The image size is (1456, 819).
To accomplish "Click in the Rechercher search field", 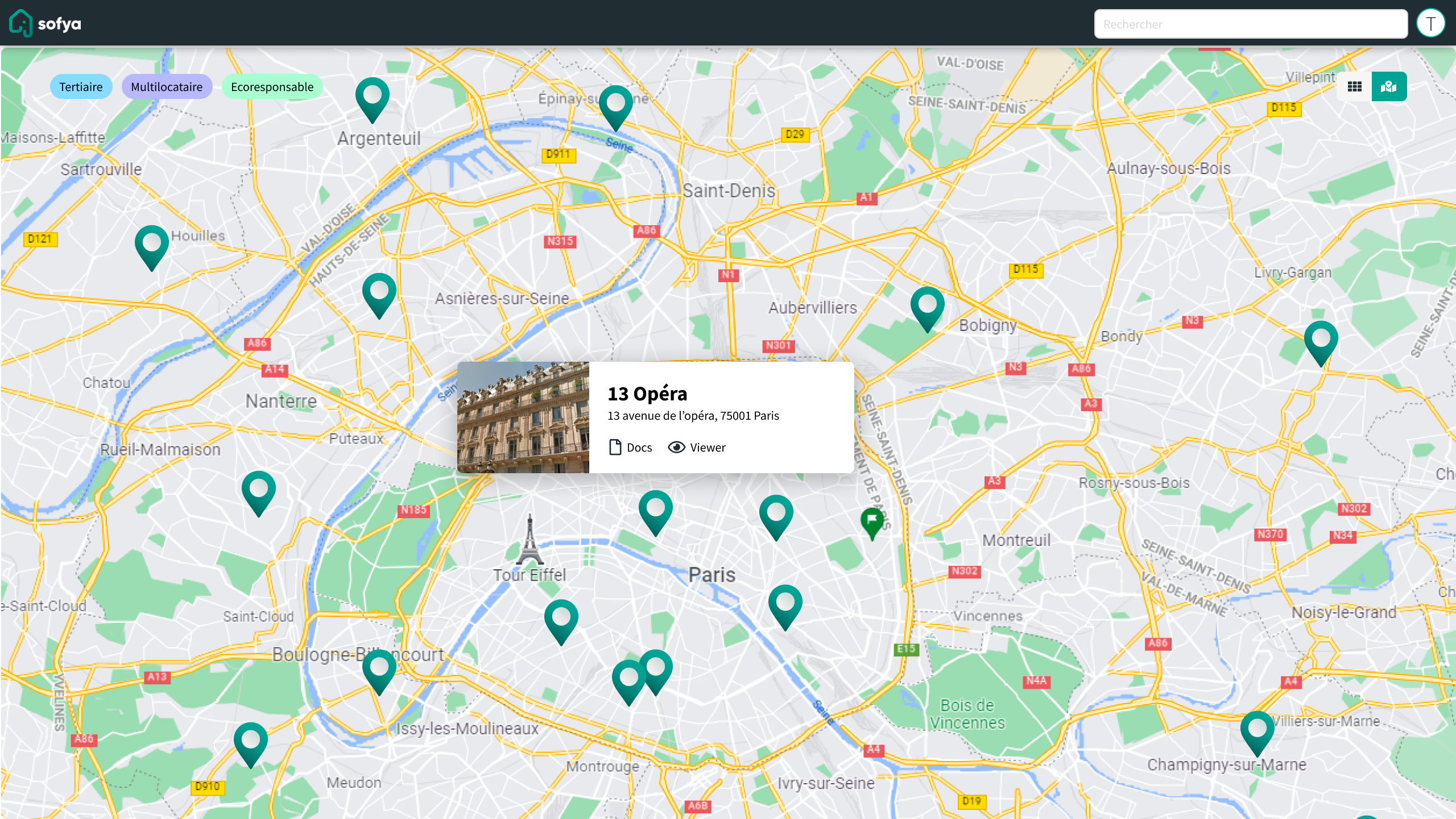I will (1250, 24).
